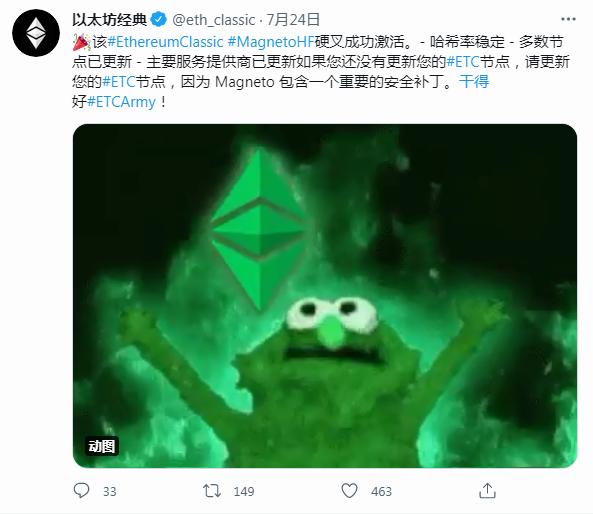This screenshot has height=514, width=593.
Task: Click the 463 likes count
Action: pos(382,491)
